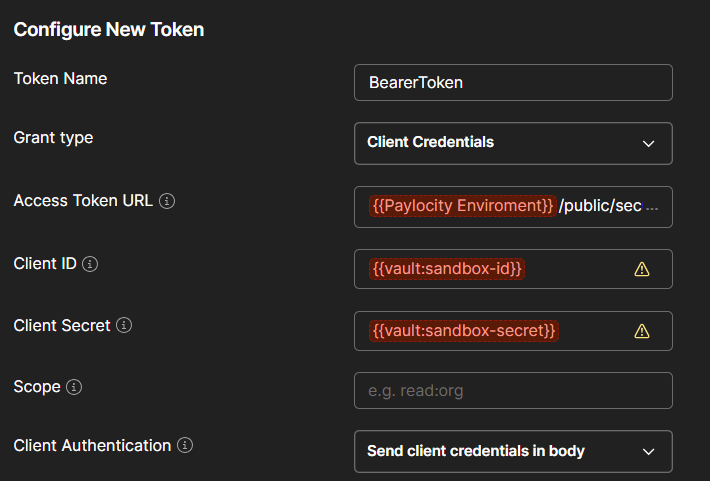Click the warning triangle in Client ID field
This screenshot has width=710, height=481.
point(642,269)
